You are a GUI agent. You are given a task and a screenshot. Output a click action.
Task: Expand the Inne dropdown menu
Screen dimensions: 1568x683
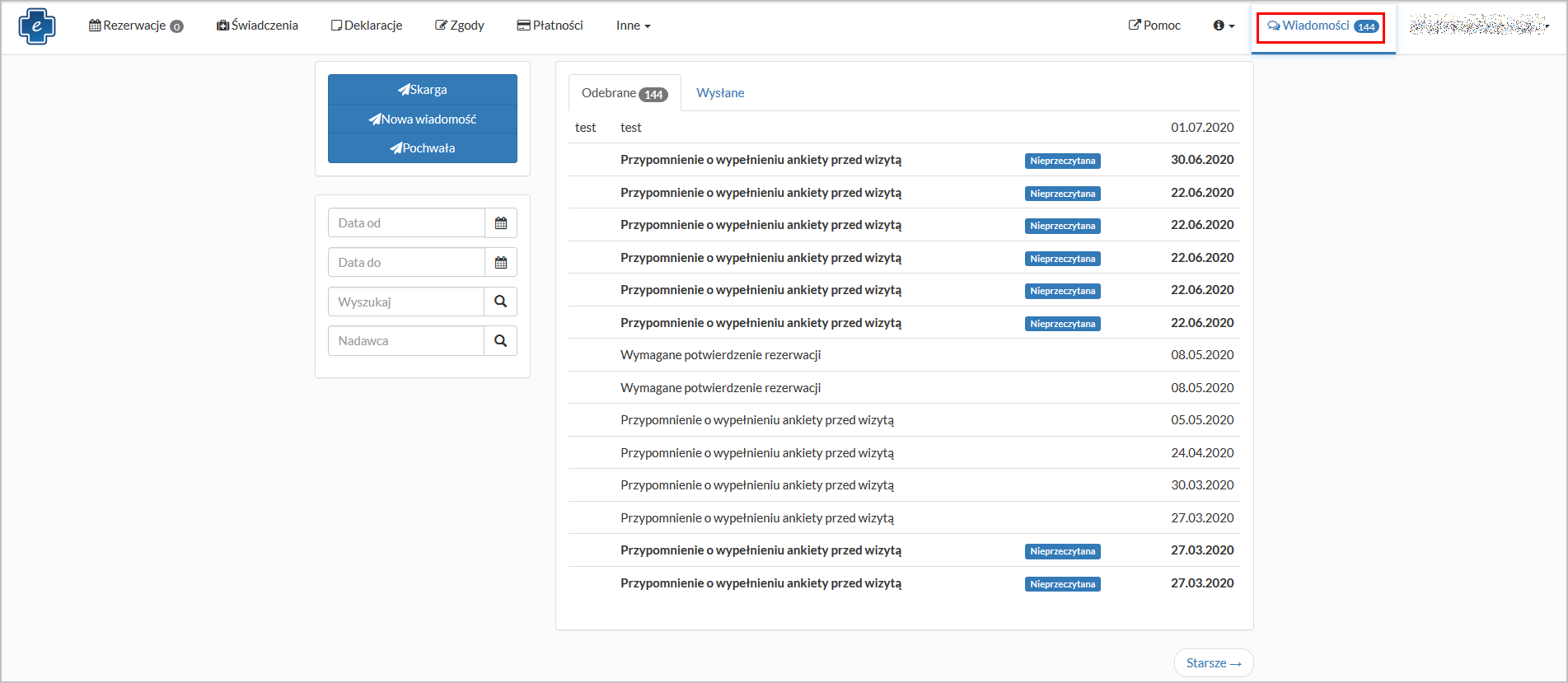point(633,26)
